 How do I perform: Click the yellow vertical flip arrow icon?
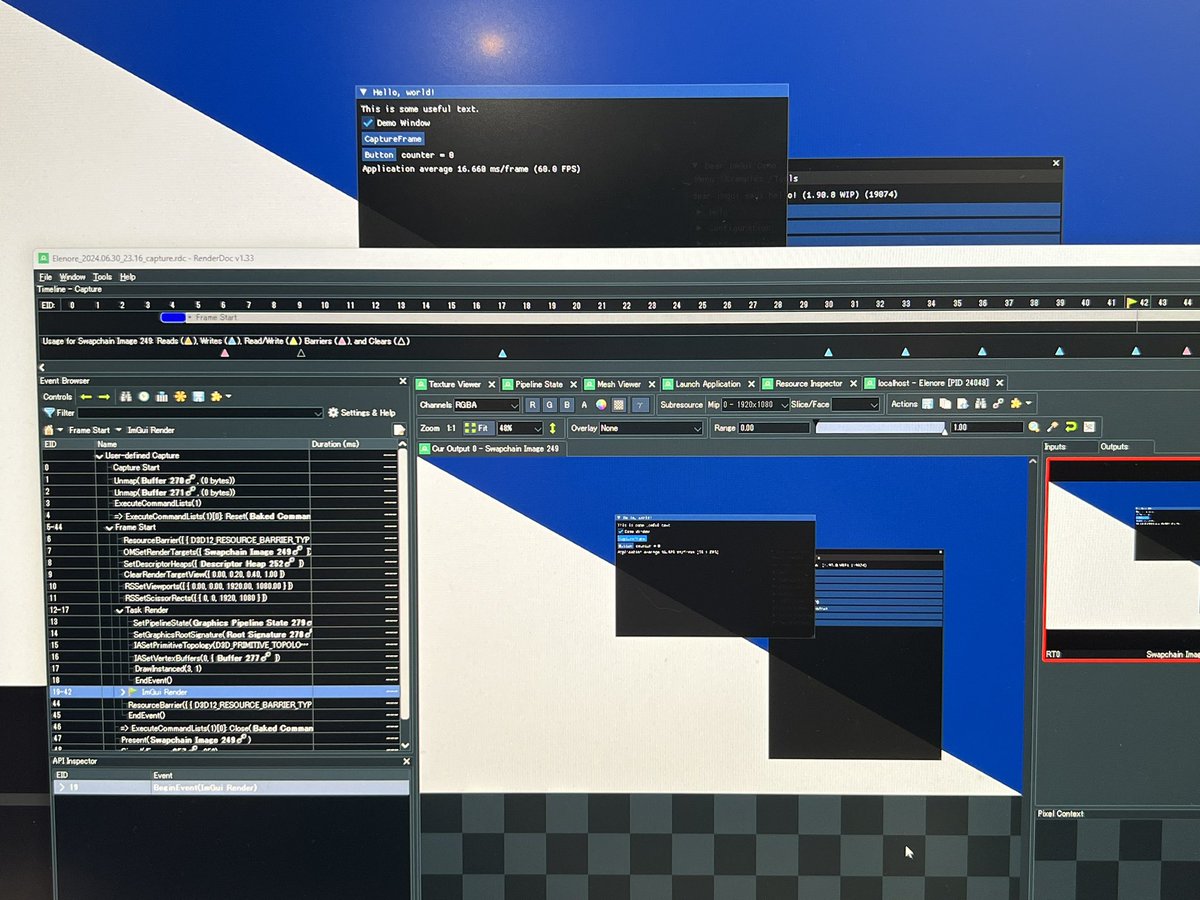click(552, 428)
